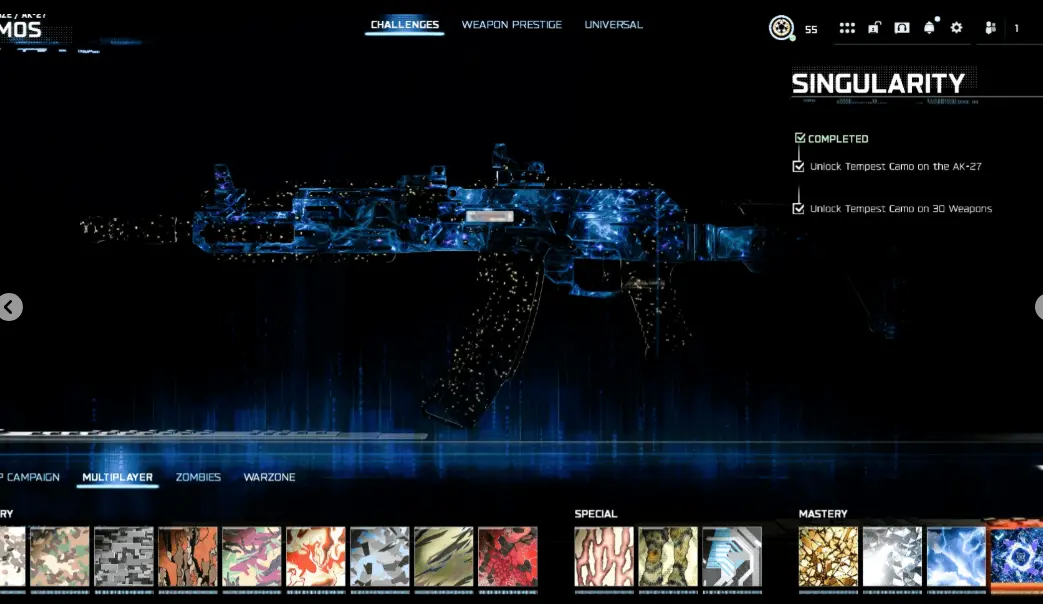Click the round token icon beside 55

(782, 28)
